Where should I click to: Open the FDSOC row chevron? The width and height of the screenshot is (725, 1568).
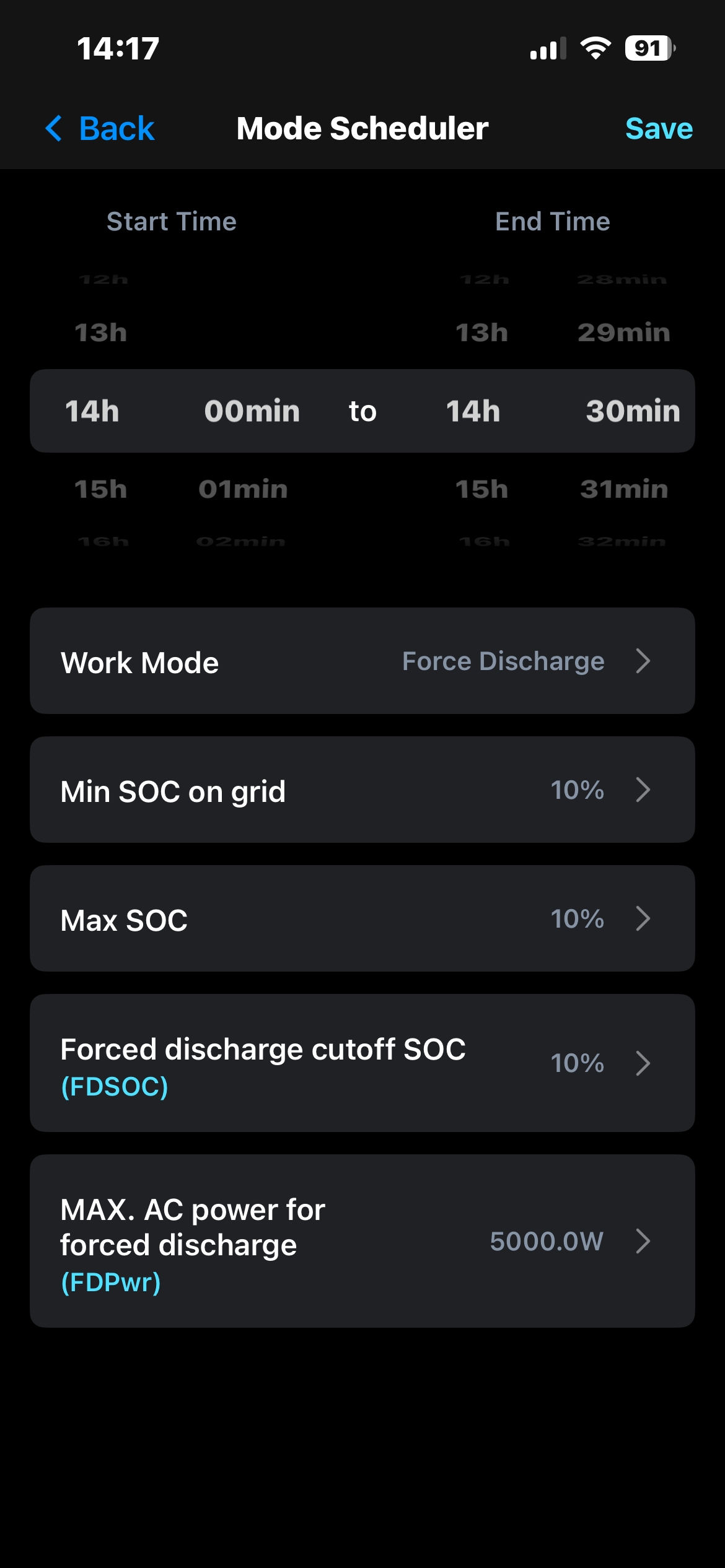coord(643,1063)
